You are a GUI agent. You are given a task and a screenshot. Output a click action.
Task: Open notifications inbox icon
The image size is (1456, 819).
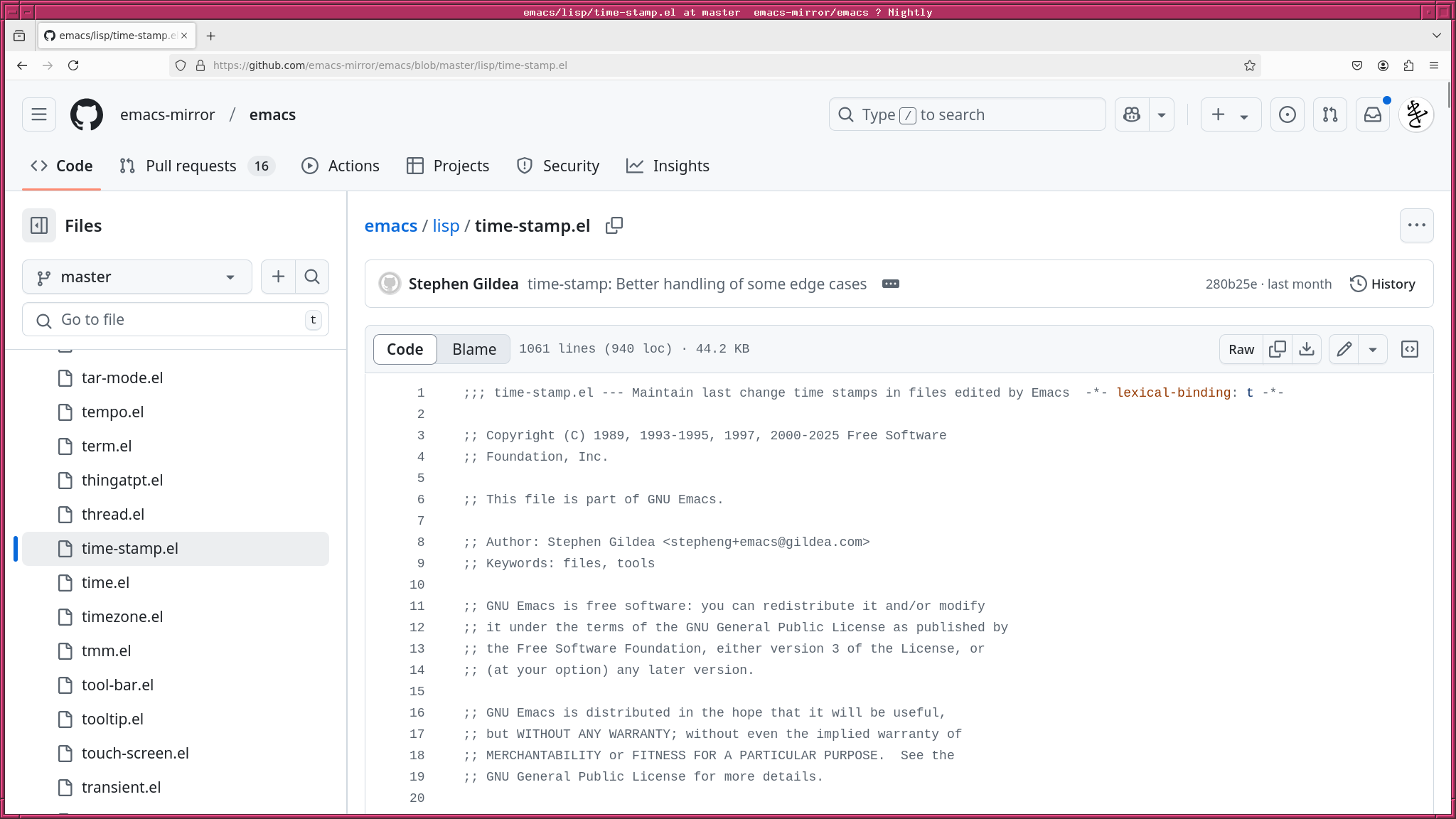point(1372,114)
